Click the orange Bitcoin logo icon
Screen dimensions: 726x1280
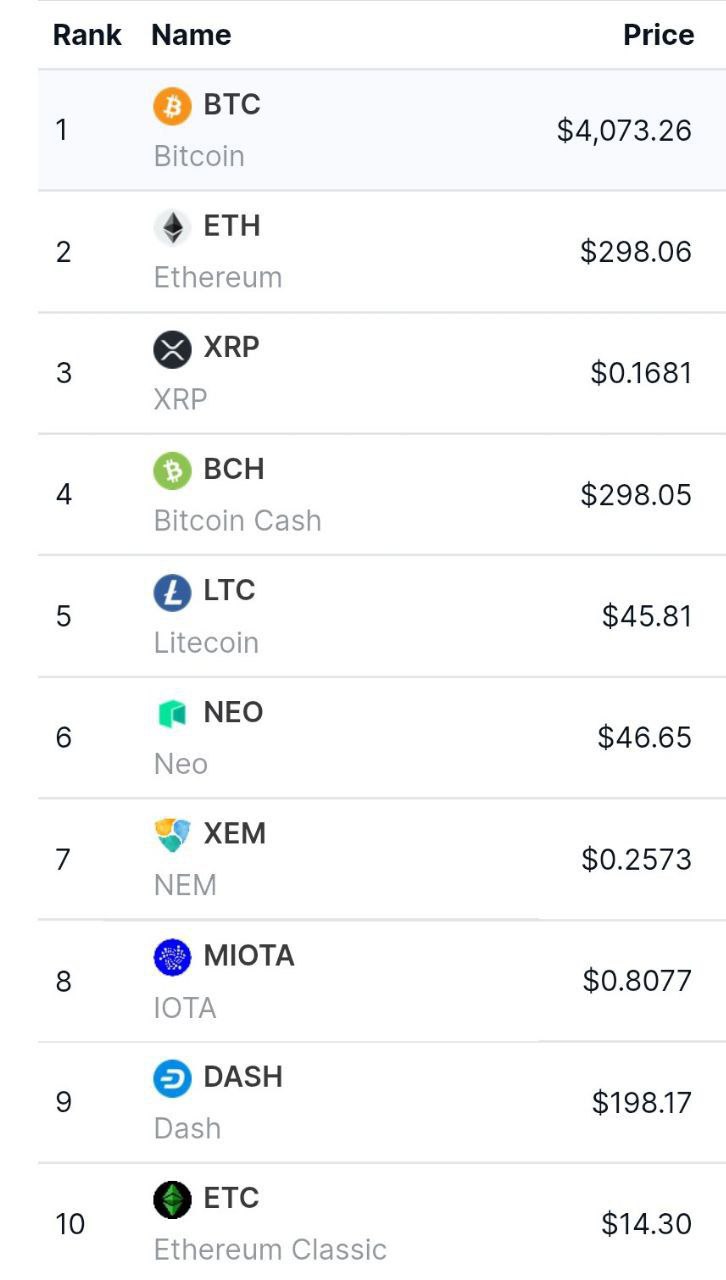(172, 105)
